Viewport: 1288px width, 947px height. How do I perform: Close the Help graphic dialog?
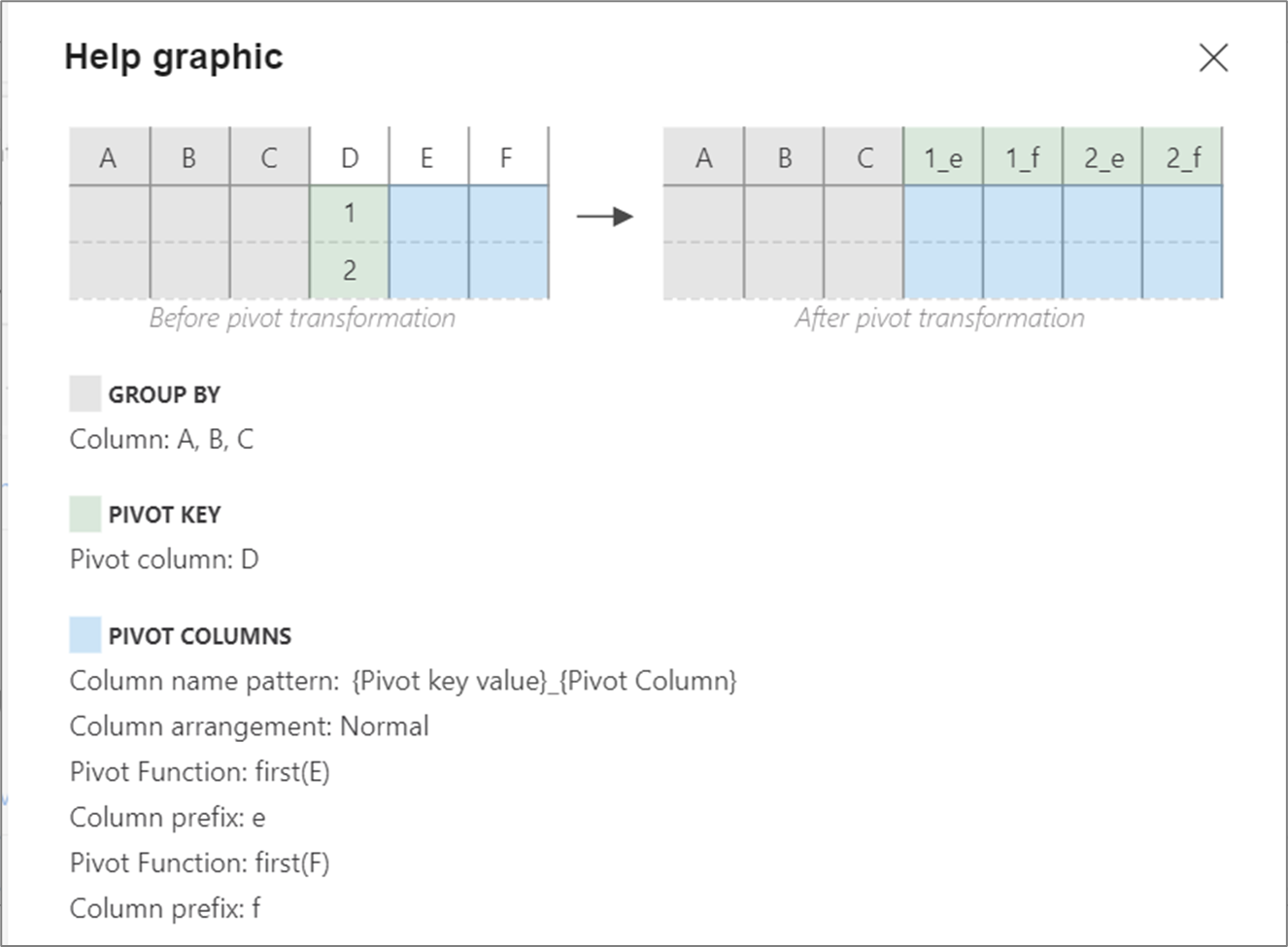pos(1213,58)
